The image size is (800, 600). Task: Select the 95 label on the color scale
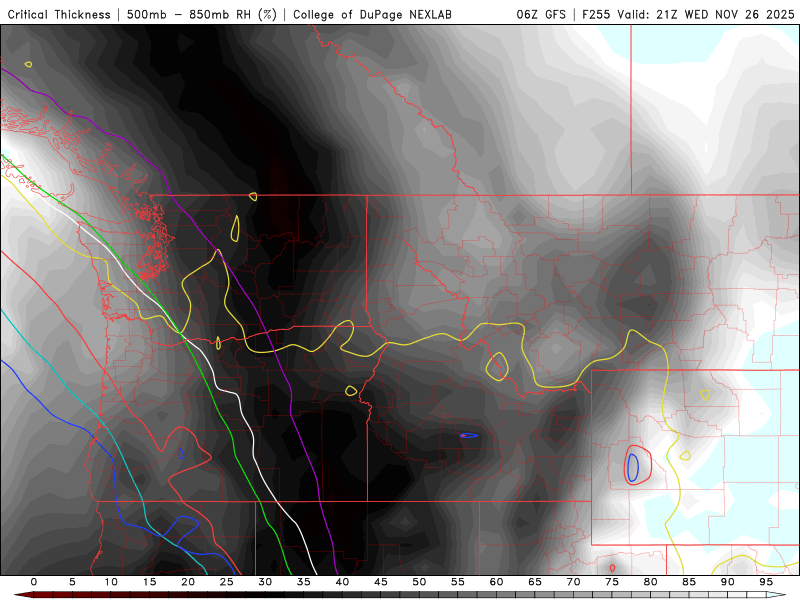[766, 582]
